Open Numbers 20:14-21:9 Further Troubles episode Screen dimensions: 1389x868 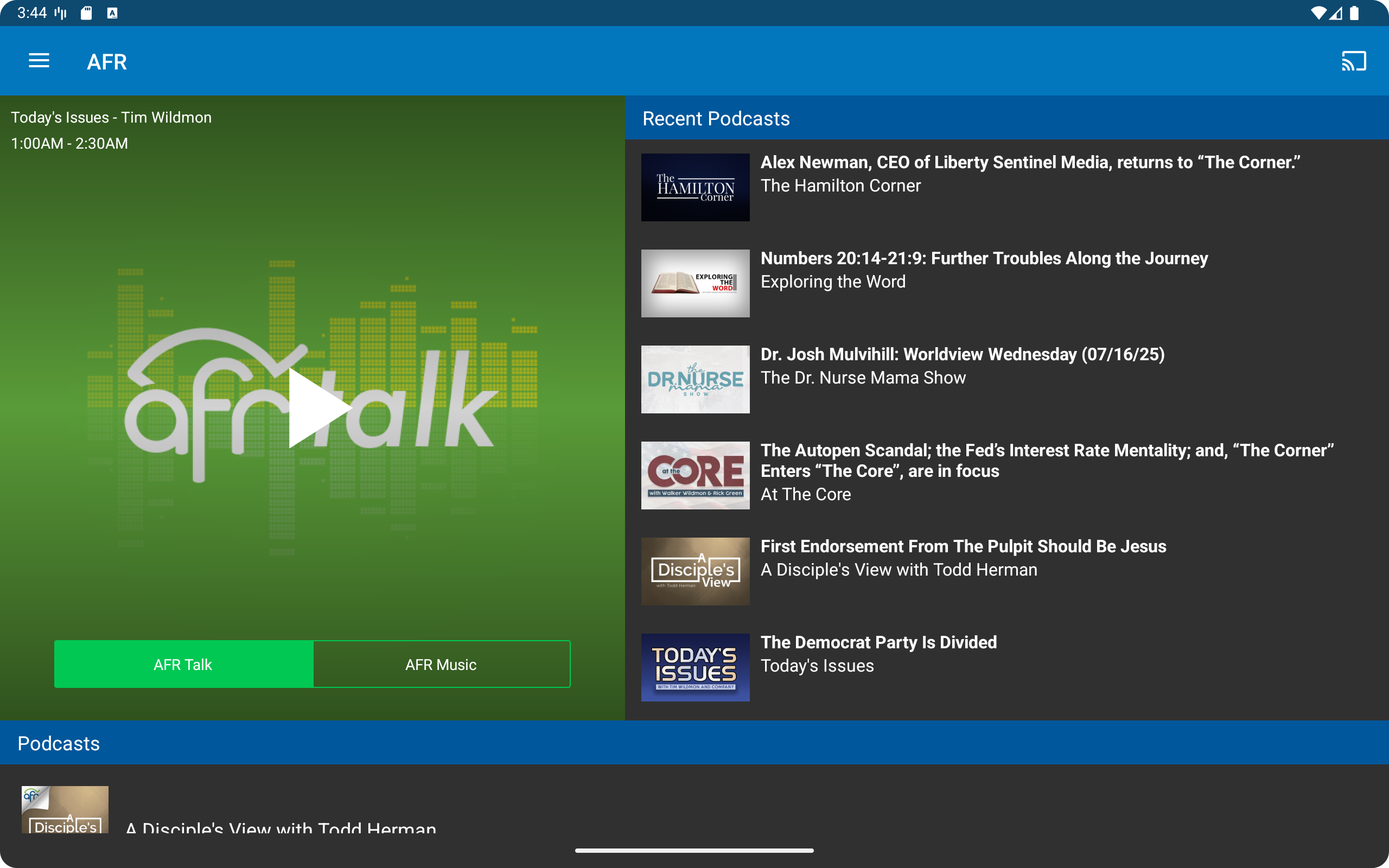point(984,258)
